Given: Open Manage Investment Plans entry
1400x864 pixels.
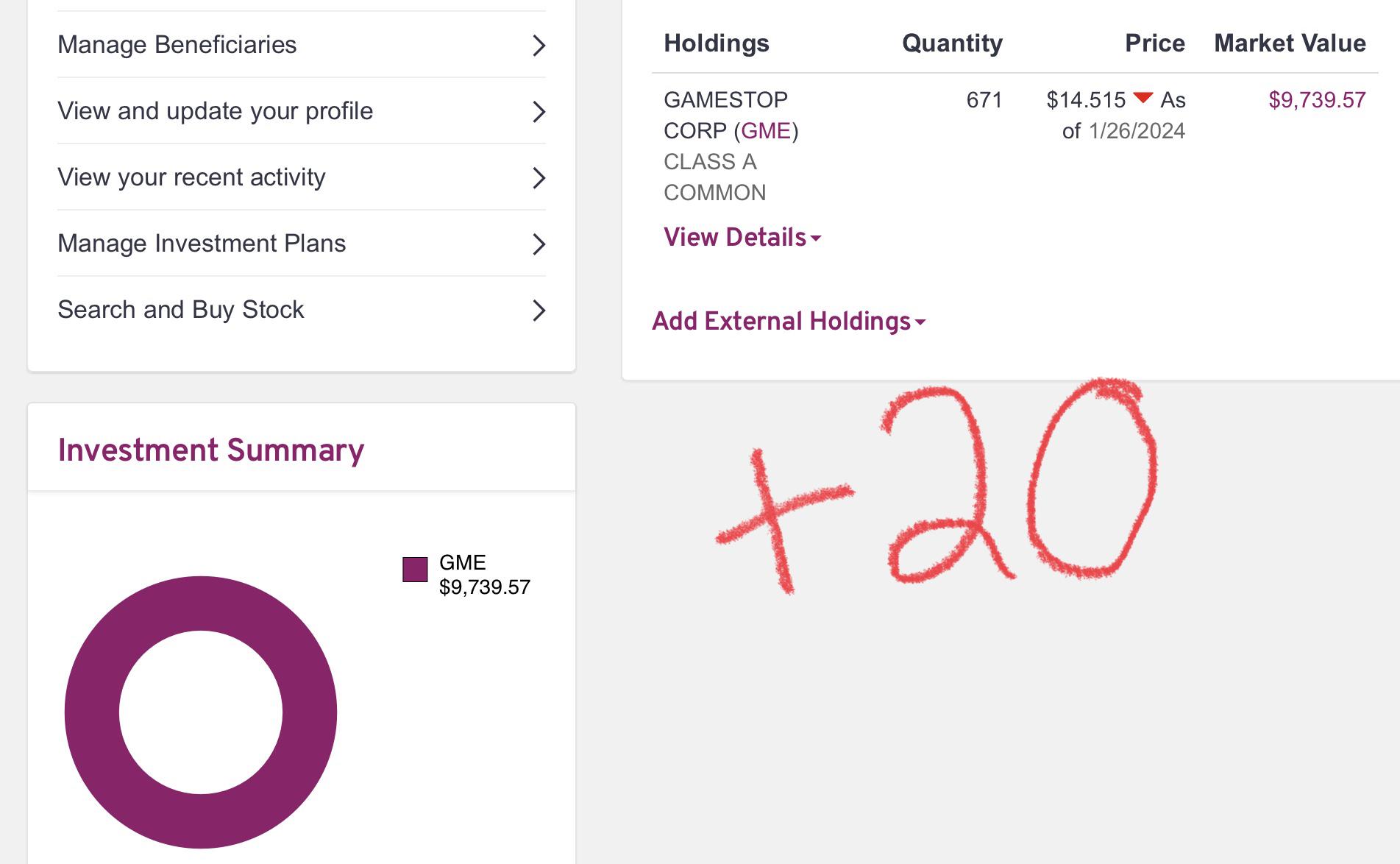Looking at the screenshot, I should click(x=202, y=244).
